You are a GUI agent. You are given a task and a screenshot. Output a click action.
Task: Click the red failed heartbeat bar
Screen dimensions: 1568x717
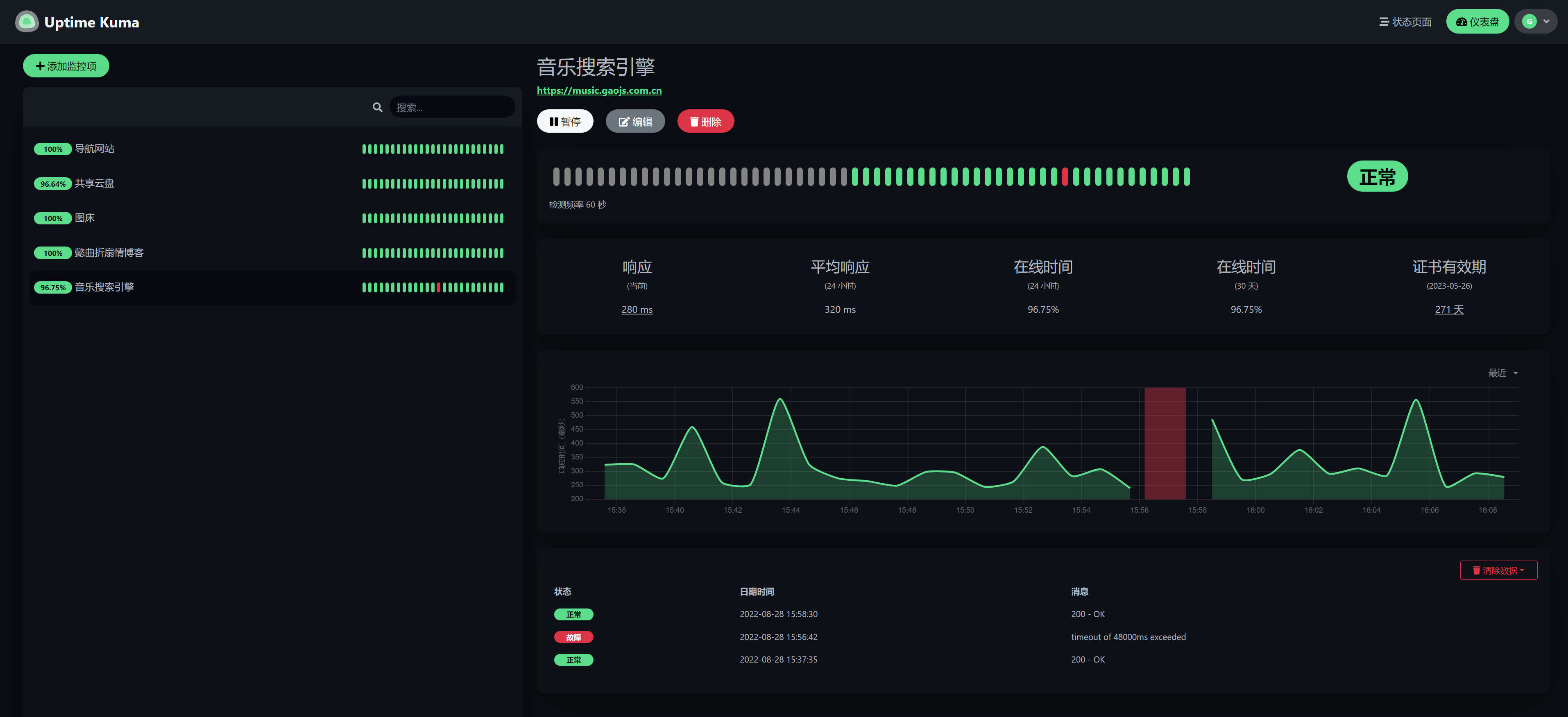[x=1065, y=176]
